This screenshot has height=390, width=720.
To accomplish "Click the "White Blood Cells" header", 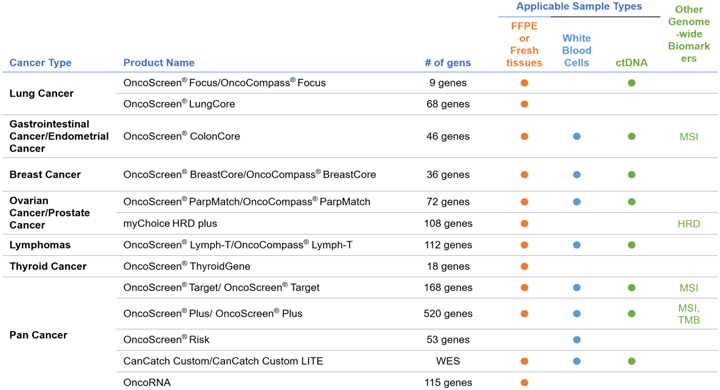I will [577, 51].
